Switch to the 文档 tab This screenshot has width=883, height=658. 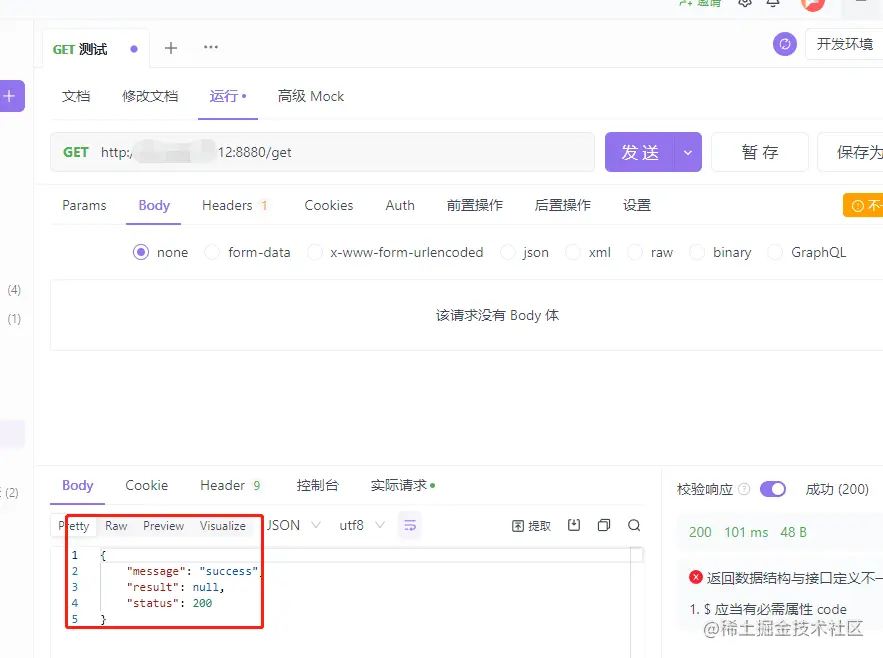[x=76, y=96]
